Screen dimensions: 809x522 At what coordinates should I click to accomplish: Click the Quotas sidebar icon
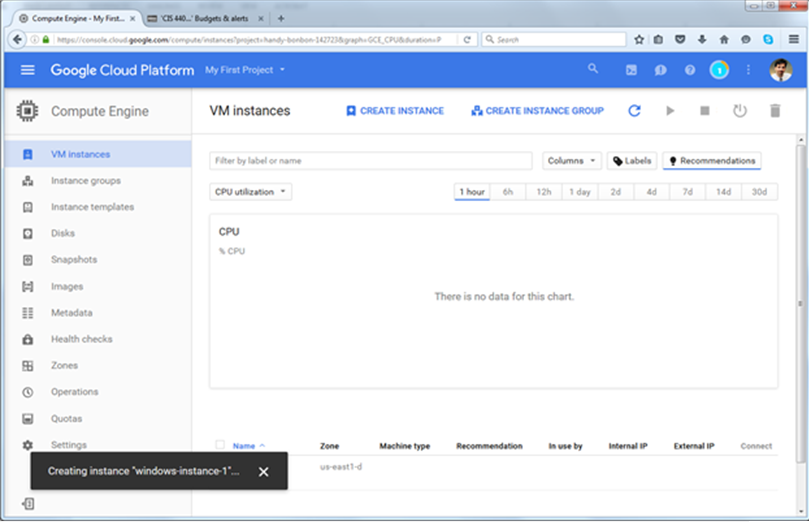28,418
